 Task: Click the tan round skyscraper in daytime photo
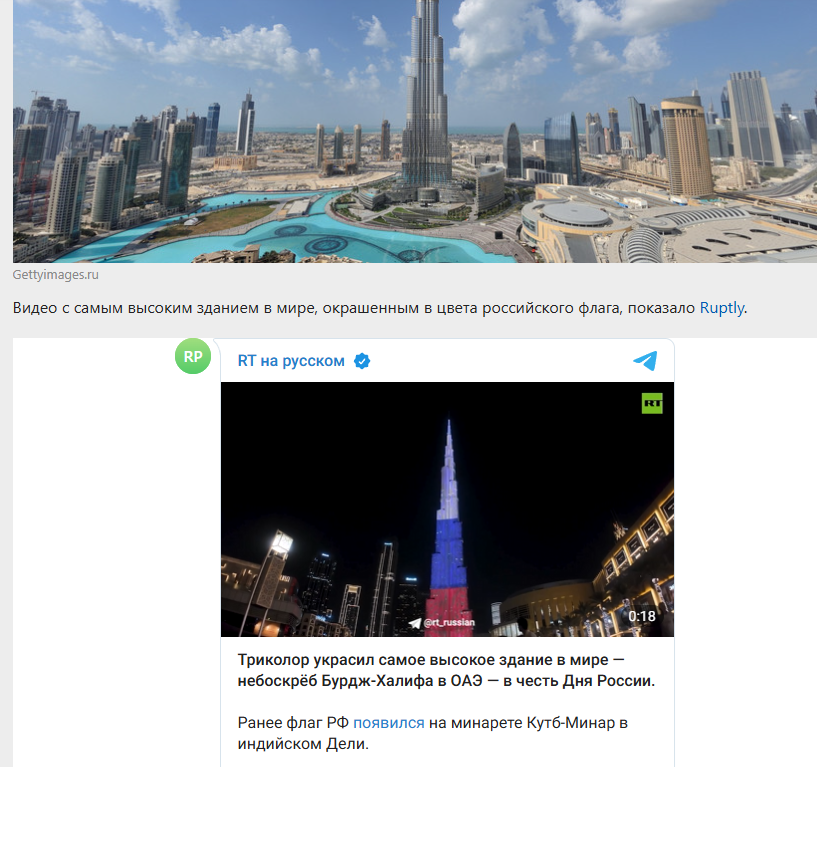(x=687, y=145)
